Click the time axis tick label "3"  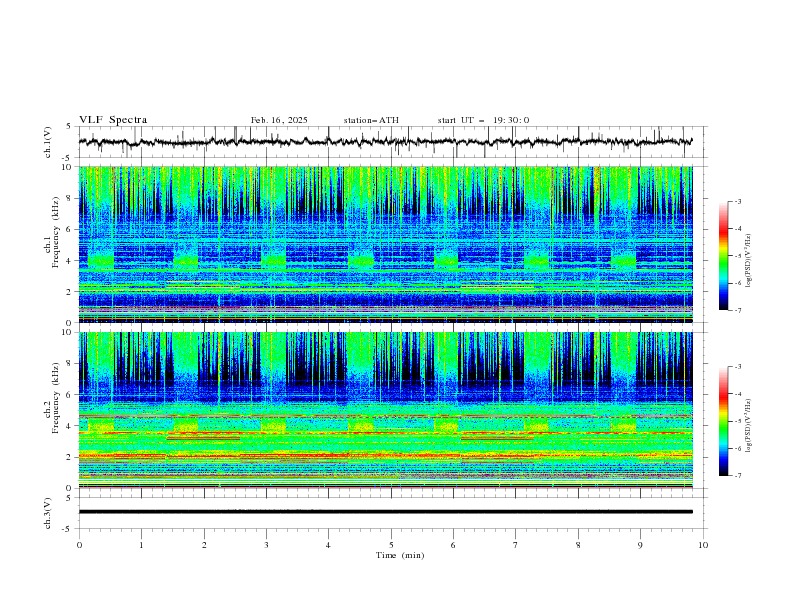pyautogui.click(x=266, y=545)
